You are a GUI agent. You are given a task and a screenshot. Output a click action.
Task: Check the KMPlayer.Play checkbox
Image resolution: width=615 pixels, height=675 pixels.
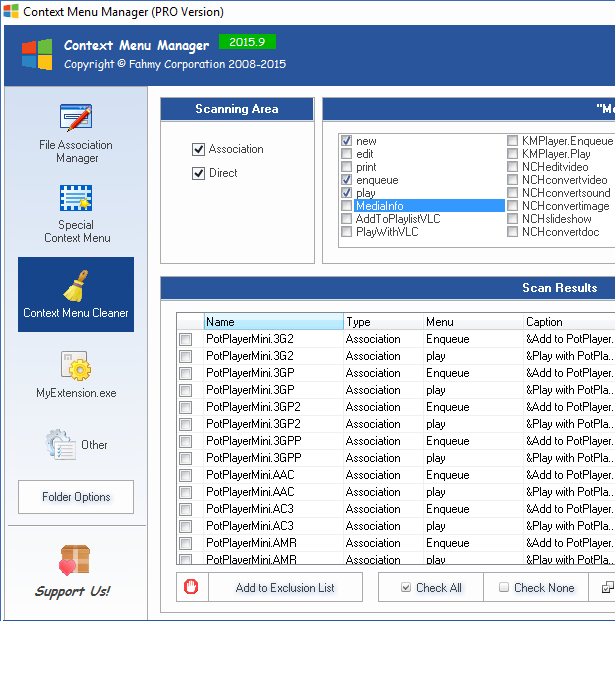512,154
